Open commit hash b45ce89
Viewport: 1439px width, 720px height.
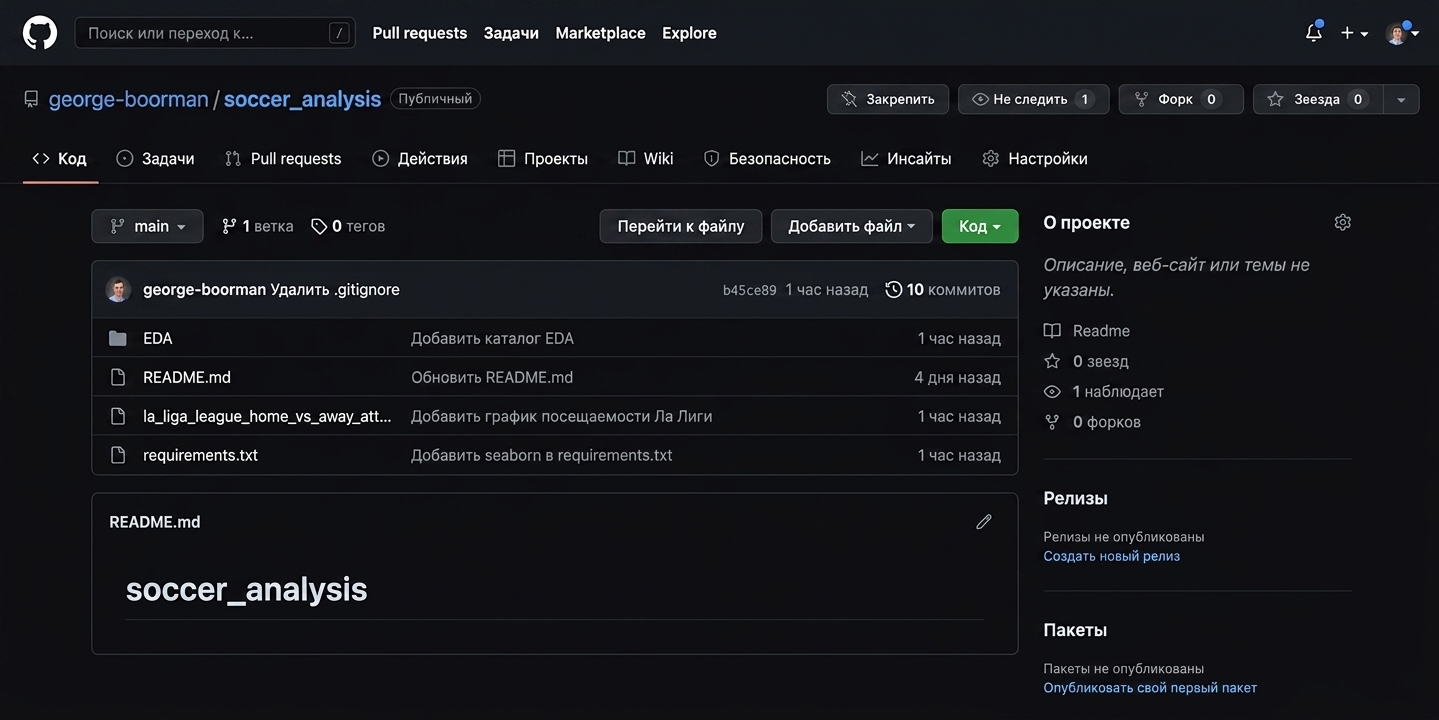(x=750, y=290)
